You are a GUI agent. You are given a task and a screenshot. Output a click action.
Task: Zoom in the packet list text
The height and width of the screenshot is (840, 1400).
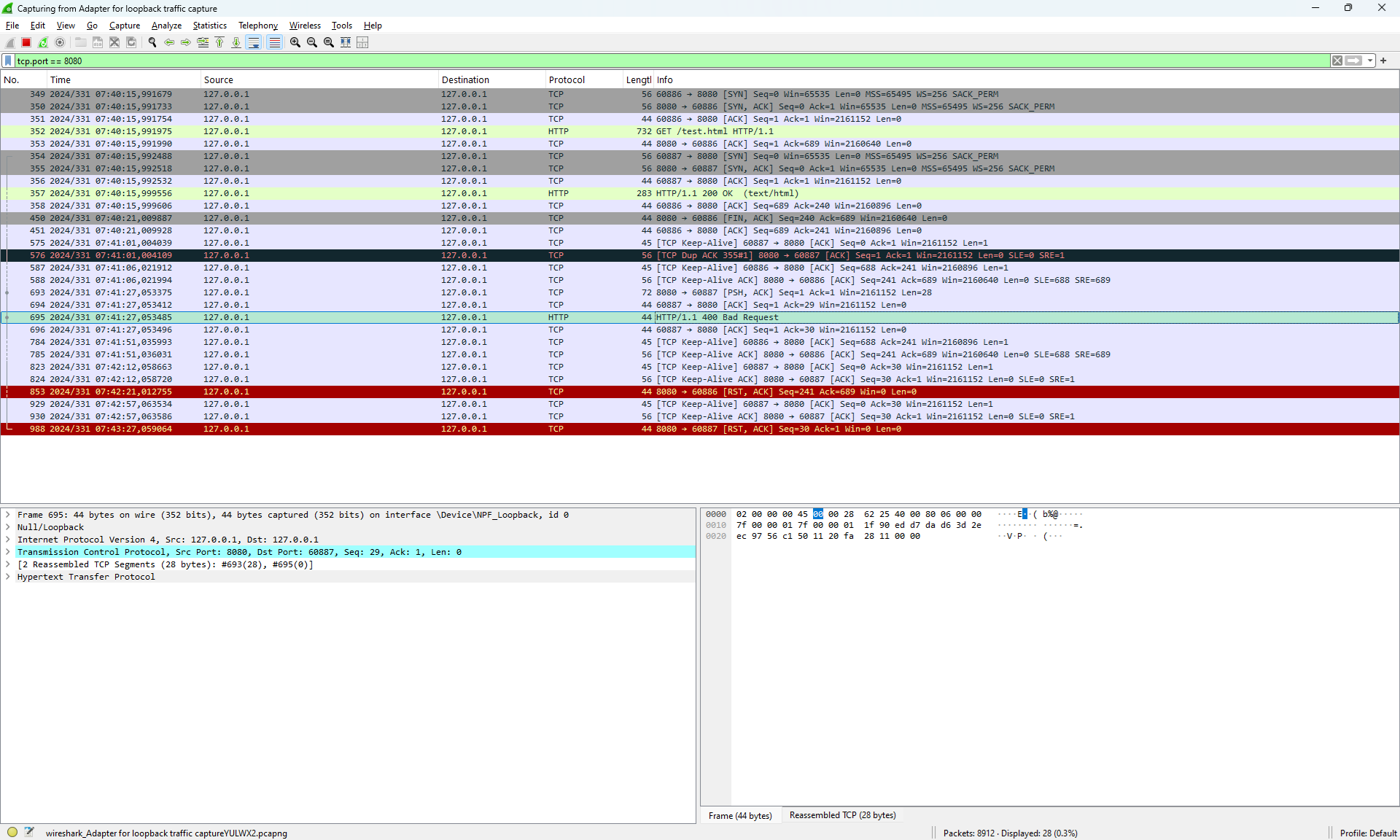pyautogui.click(x=295, y=42)
